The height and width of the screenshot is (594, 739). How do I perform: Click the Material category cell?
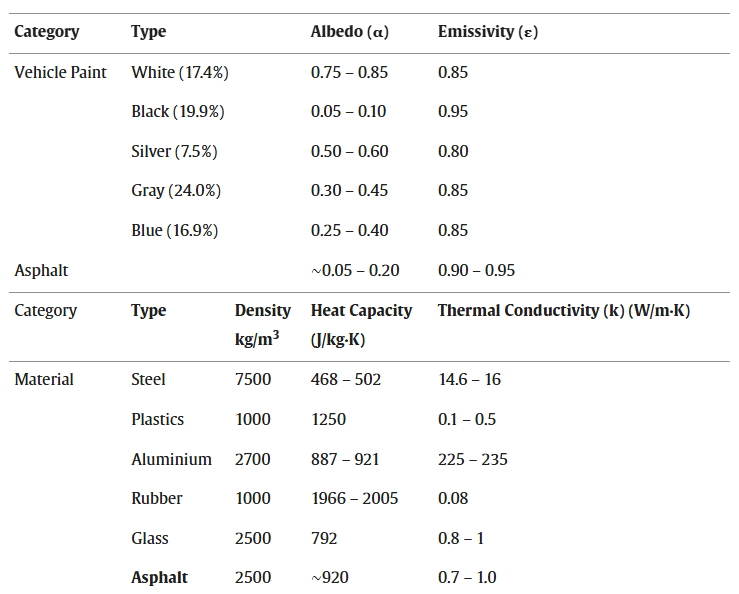click(x=44, y=380)
